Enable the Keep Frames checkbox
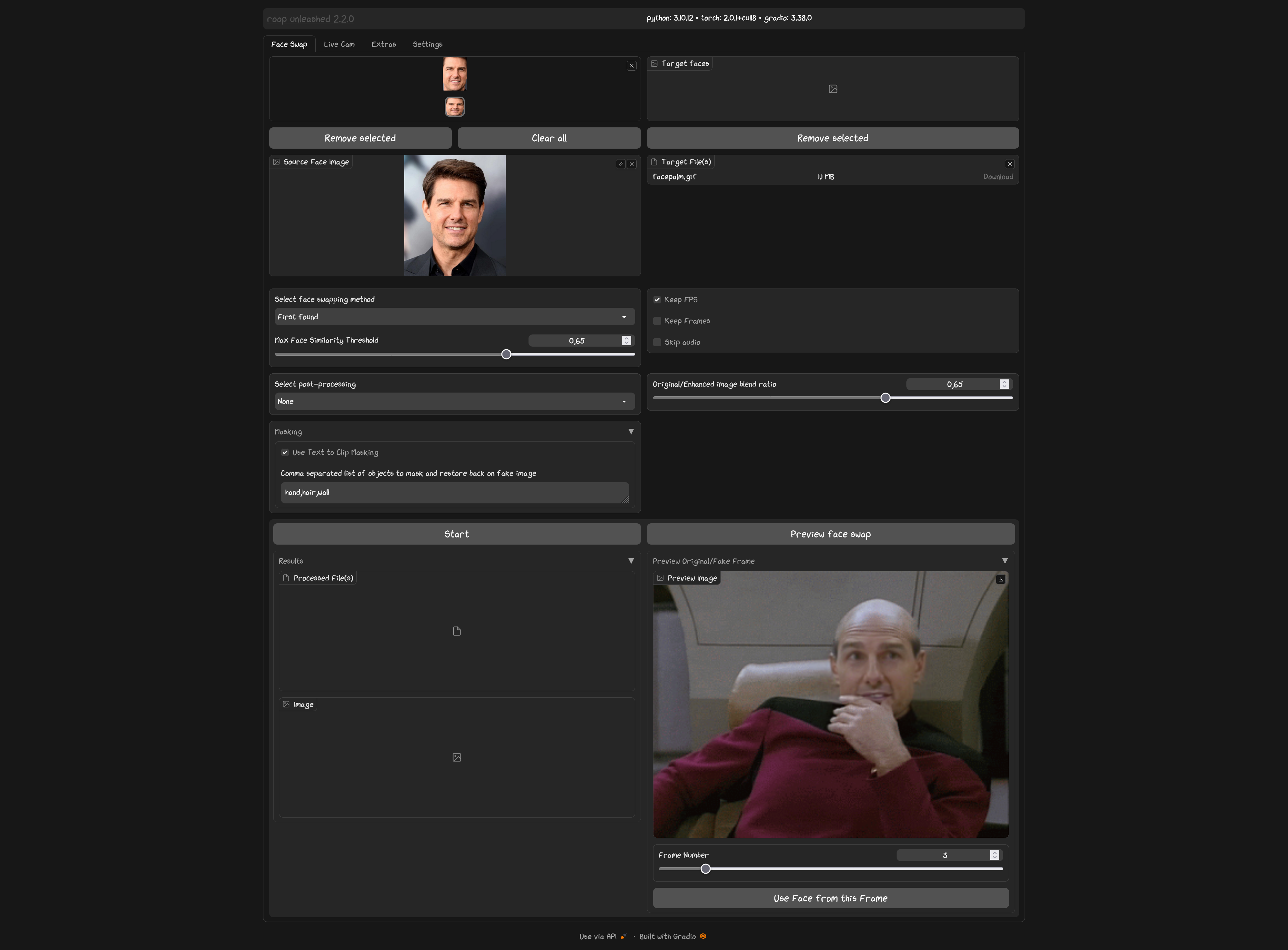This screenshot has width=1288, height=950. pyautogui.click(x=657, y=320)
